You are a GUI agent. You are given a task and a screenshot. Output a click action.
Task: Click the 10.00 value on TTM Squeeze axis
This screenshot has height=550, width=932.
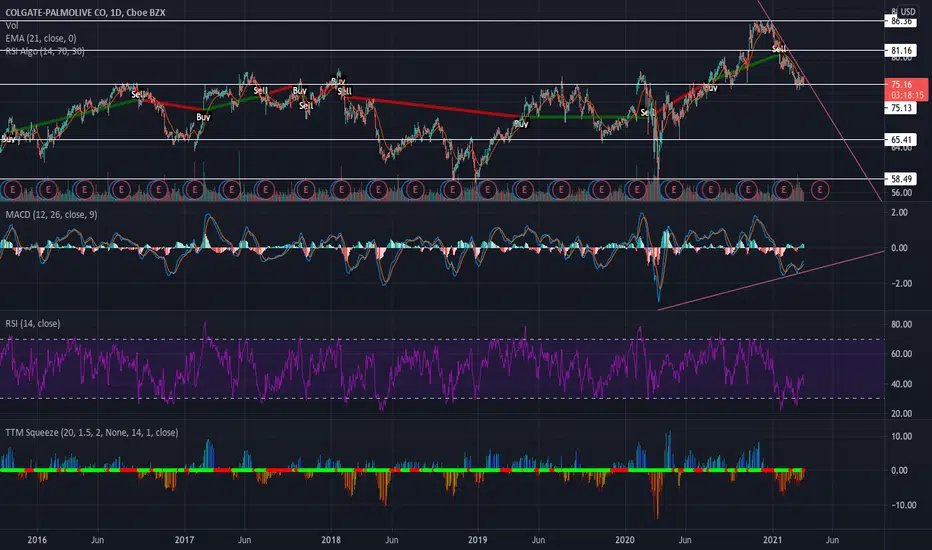coord(901,436)
